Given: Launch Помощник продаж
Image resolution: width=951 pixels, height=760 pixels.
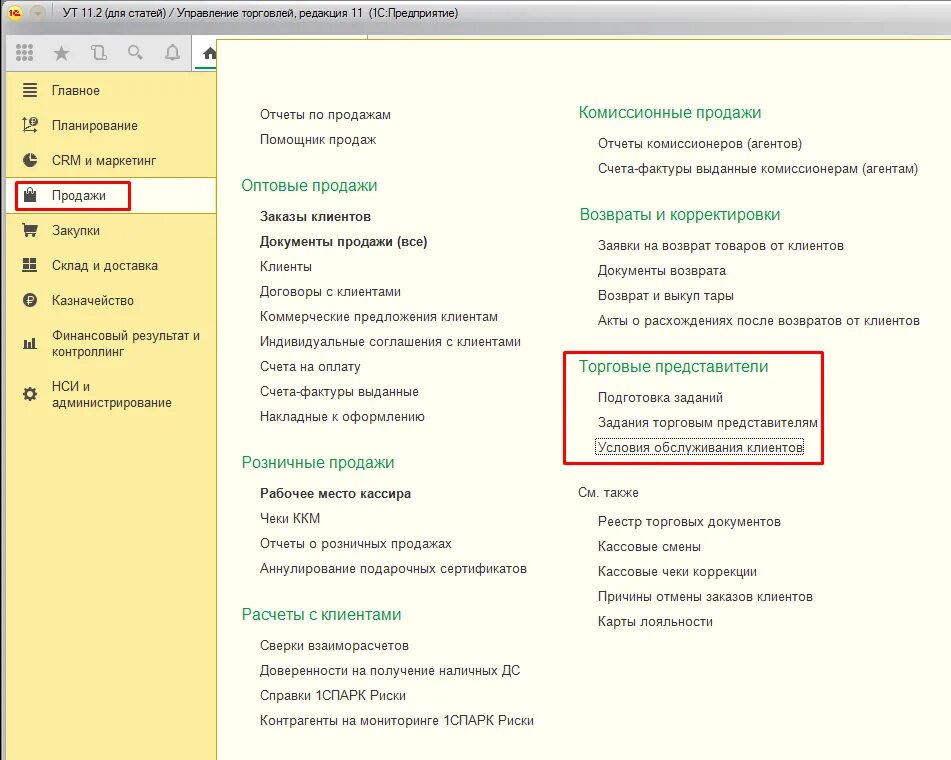Looking at the screenshot, I should pos(318,140).
